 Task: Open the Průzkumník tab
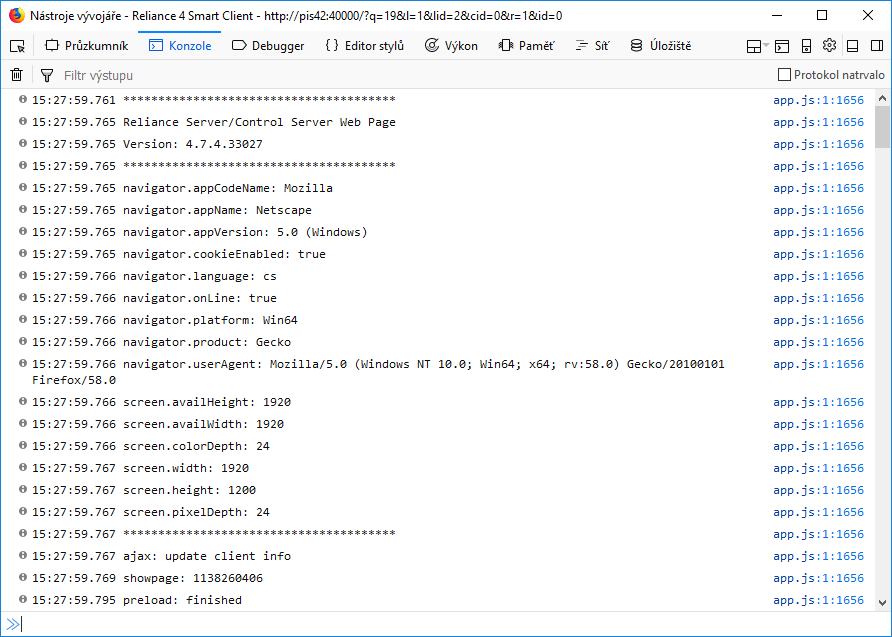(86, 46)
